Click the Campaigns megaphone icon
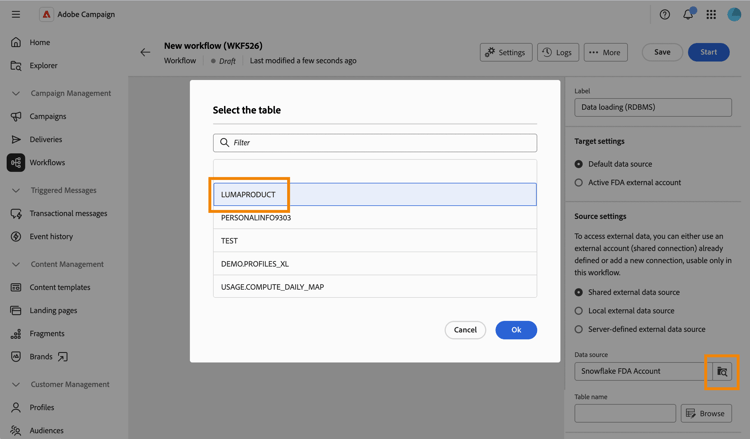Image resolution: width=750 pixels, height=439 pixels. 16,116
